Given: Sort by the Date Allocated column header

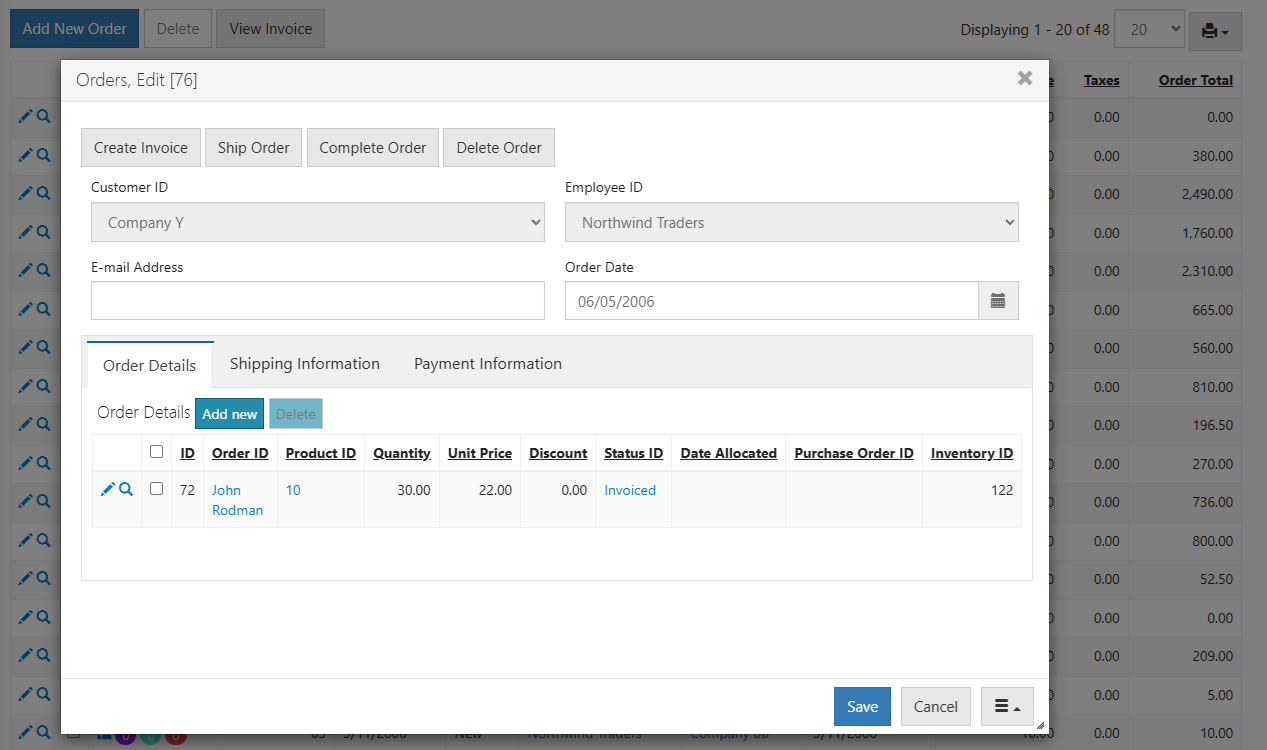Looking at the screenshot, I should point(729,453).
